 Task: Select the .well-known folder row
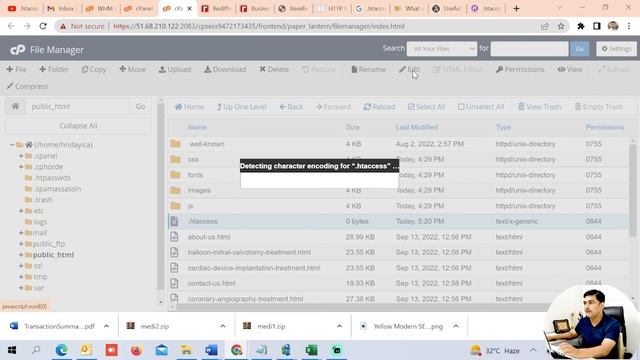coord(398,144)
